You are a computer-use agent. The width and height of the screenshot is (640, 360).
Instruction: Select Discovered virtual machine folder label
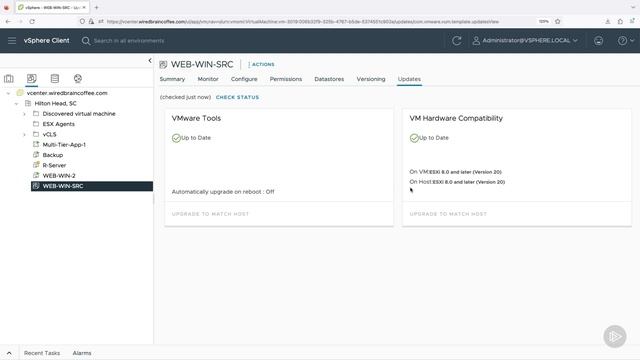click(x=79, y=114)
